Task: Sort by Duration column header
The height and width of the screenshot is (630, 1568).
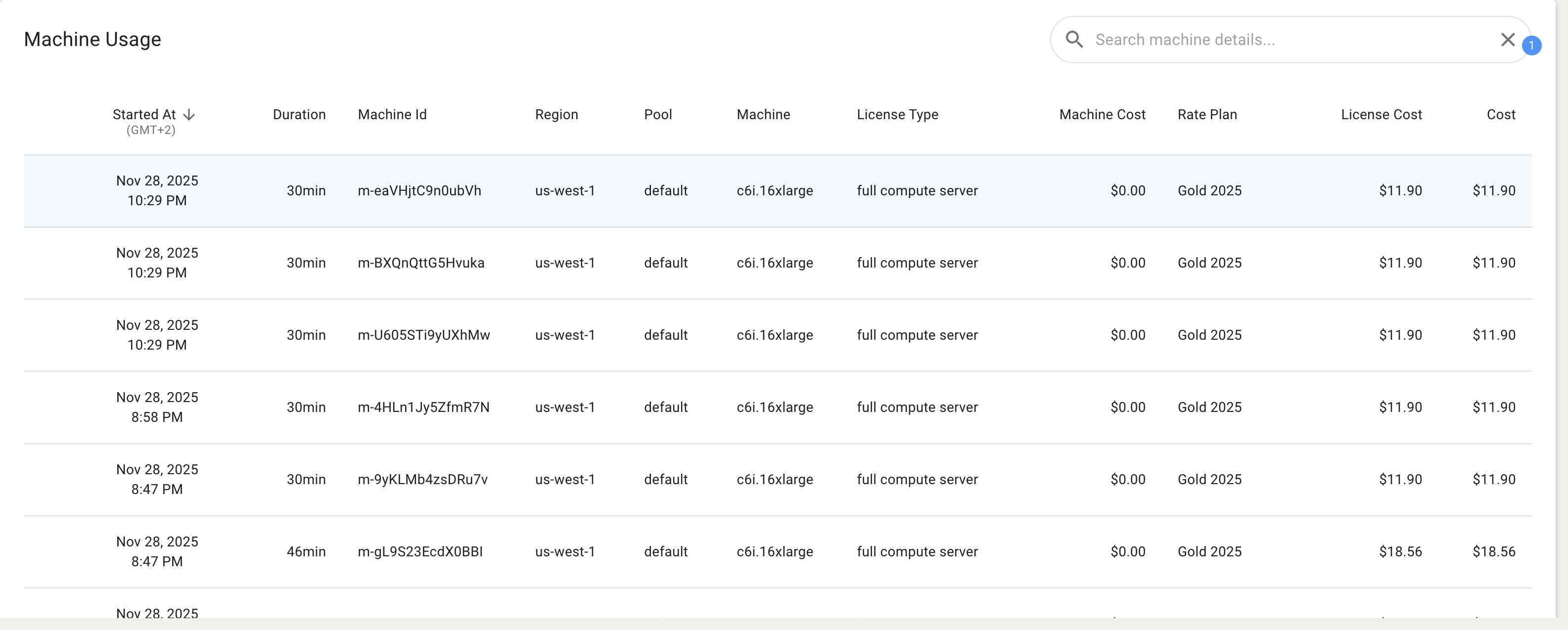Action: [299, 114]
